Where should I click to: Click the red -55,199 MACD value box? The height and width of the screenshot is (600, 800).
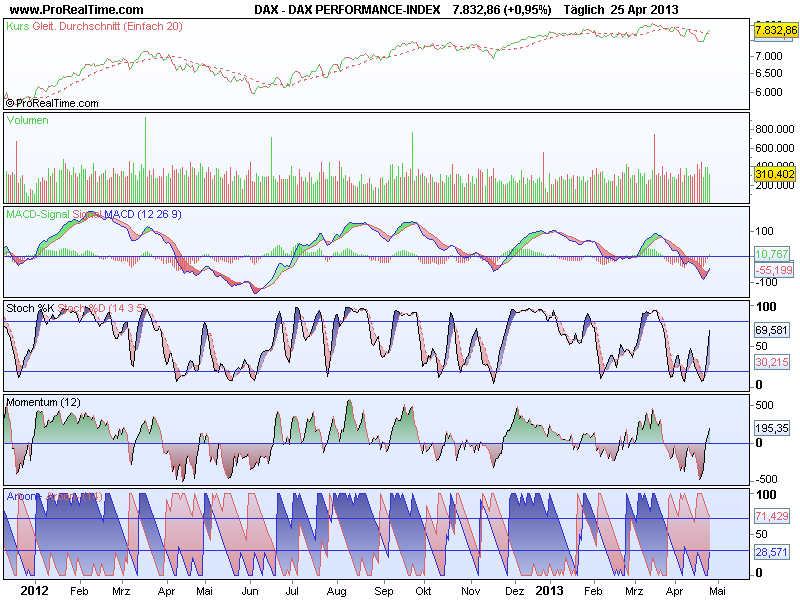click(x=773, y=270)
